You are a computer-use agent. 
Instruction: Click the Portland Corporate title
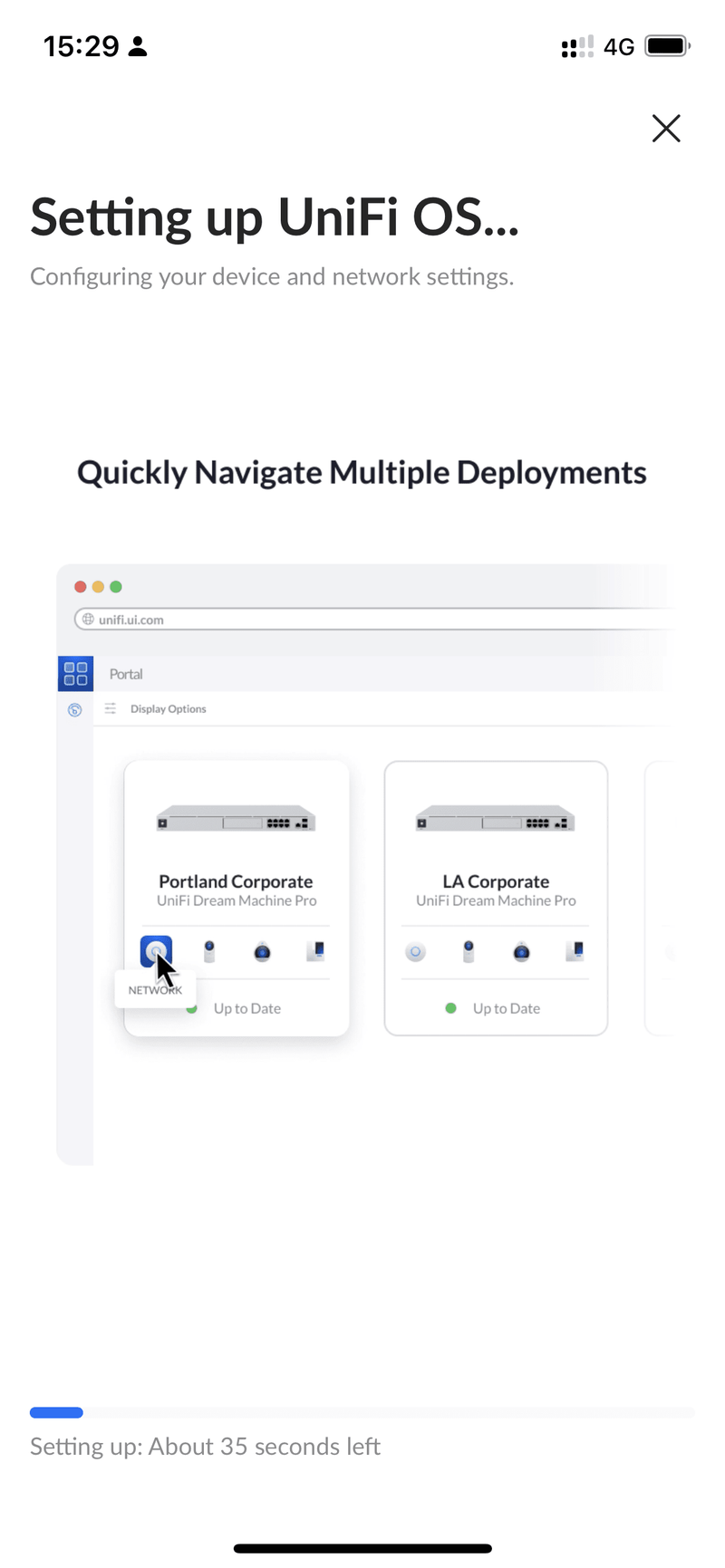click(x=236, y=881)
